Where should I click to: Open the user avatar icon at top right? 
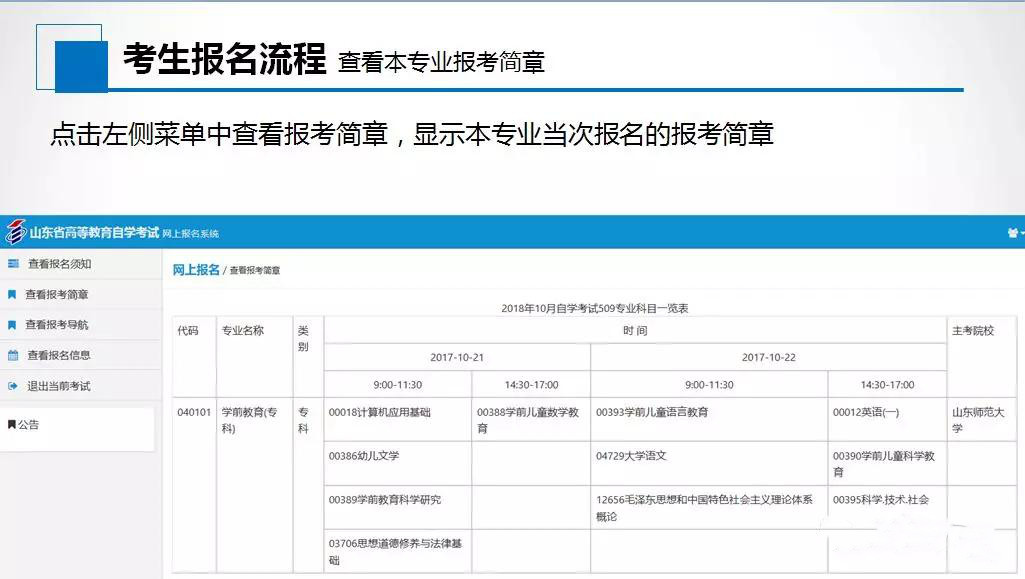coord(1012,231)
